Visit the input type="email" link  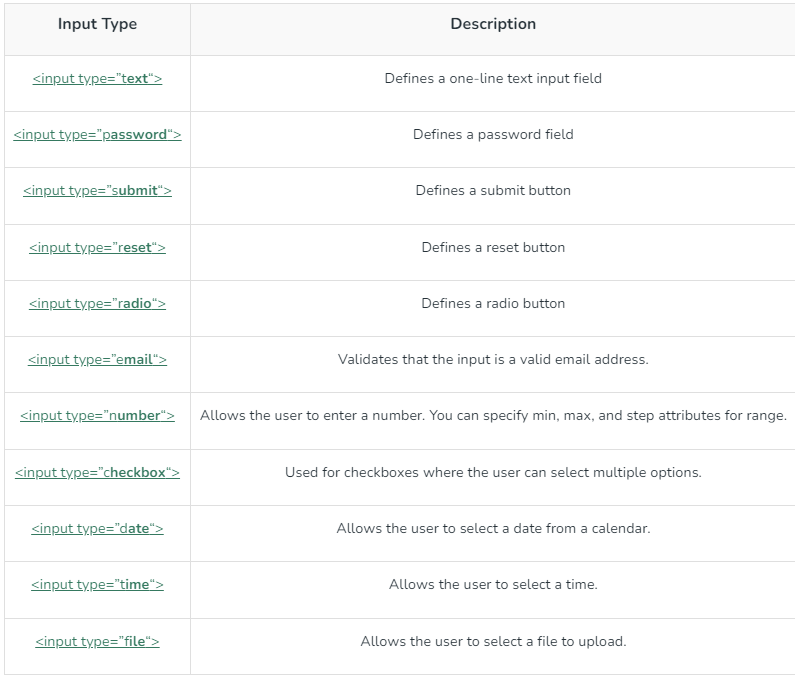click(97, 360)
